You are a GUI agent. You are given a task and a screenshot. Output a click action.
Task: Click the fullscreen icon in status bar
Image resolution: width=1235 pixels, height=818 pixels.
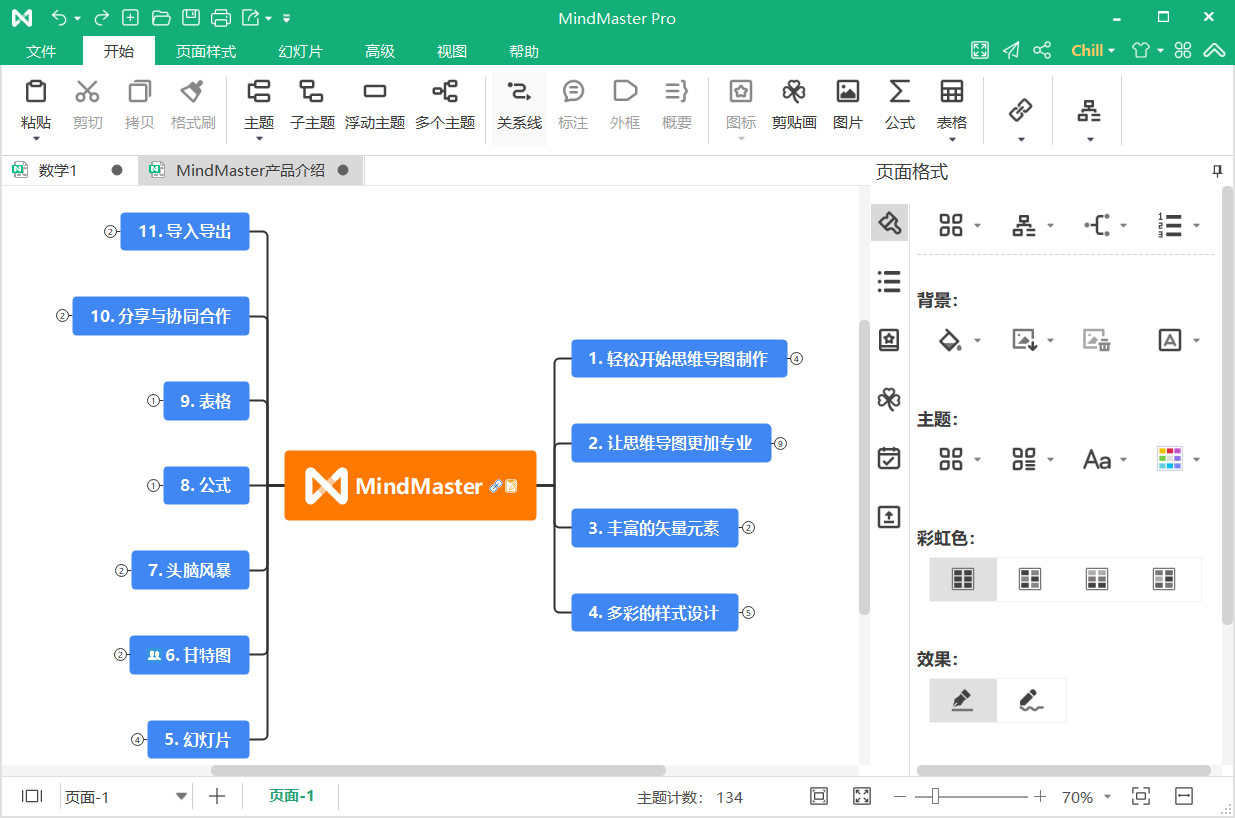point(862,796)
